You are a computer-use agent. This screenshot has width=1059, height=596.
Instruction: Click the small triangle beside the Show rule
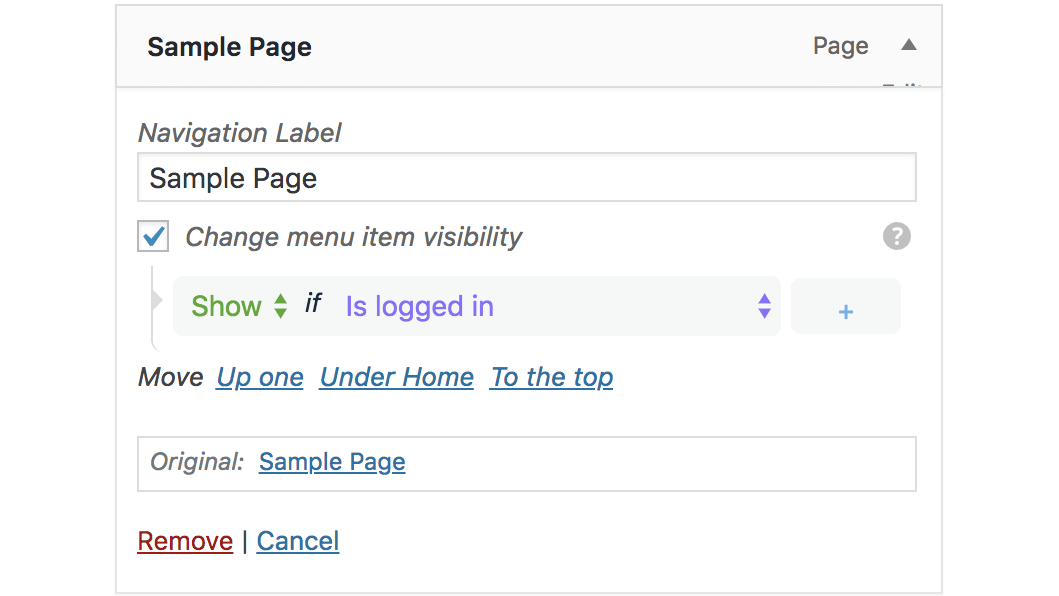click(x=156, y=300)
